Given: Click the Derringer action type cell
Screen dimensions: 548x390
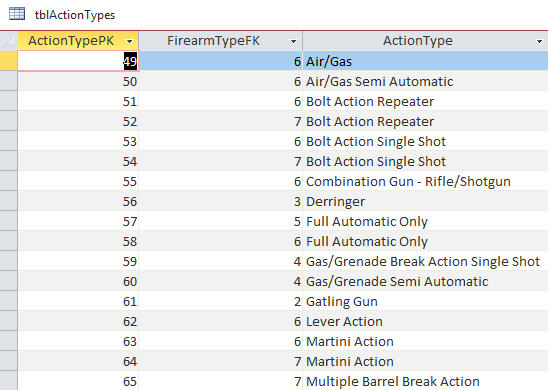Looking at the screenshot, I should point(425,201).
